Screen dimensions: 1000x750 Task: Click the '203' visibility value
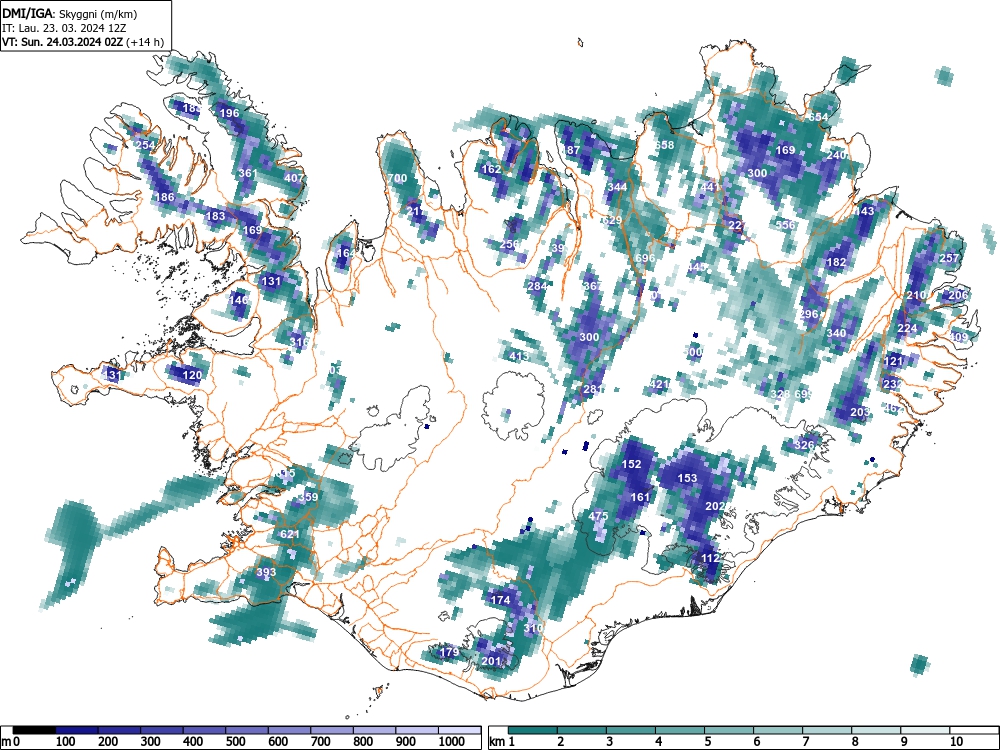pyautogui.click(x=860, y=412)
